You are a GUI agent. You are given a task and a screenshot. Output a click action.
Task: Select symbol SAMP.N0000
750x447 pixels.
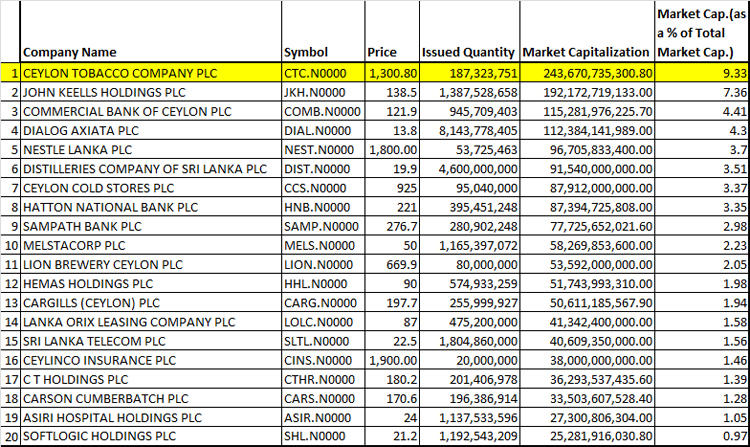click(x=323, y=226)
